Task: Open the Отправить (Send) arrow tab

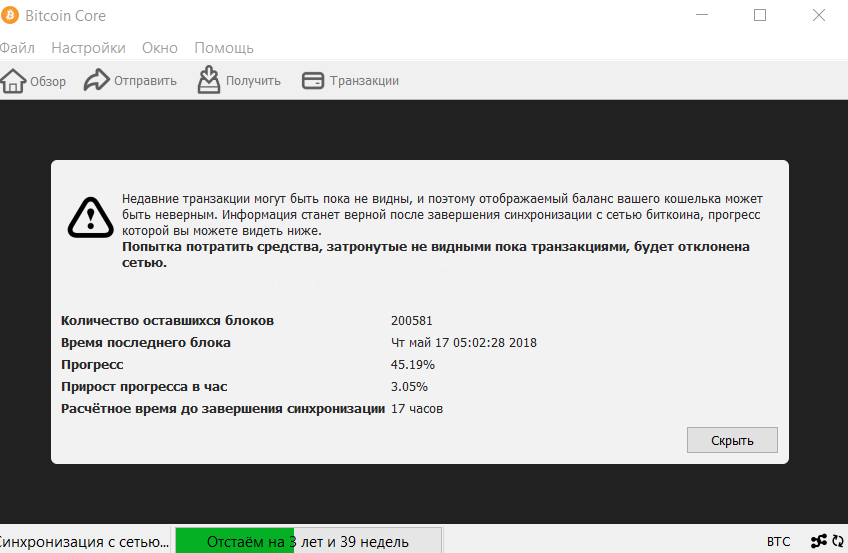Action: pos(130,81)
